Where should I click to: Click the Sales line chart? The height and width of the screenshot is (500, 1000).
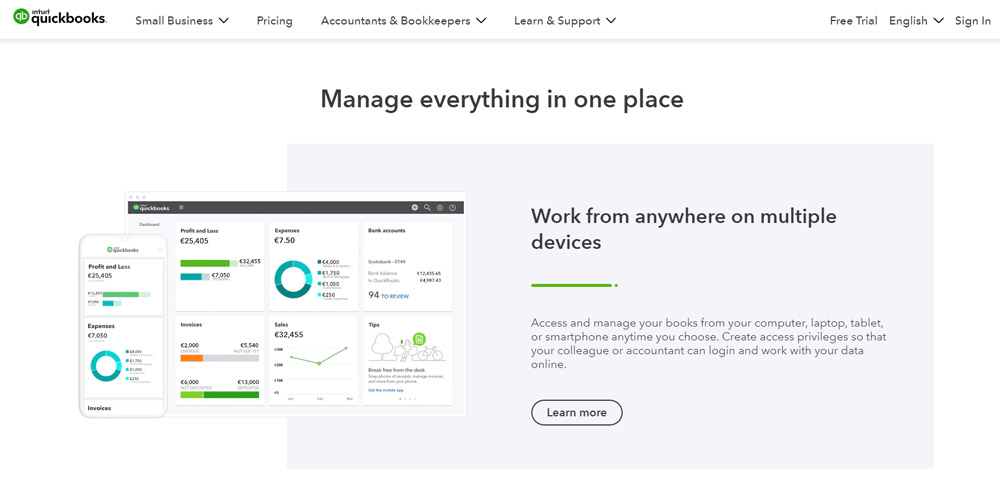319,356
